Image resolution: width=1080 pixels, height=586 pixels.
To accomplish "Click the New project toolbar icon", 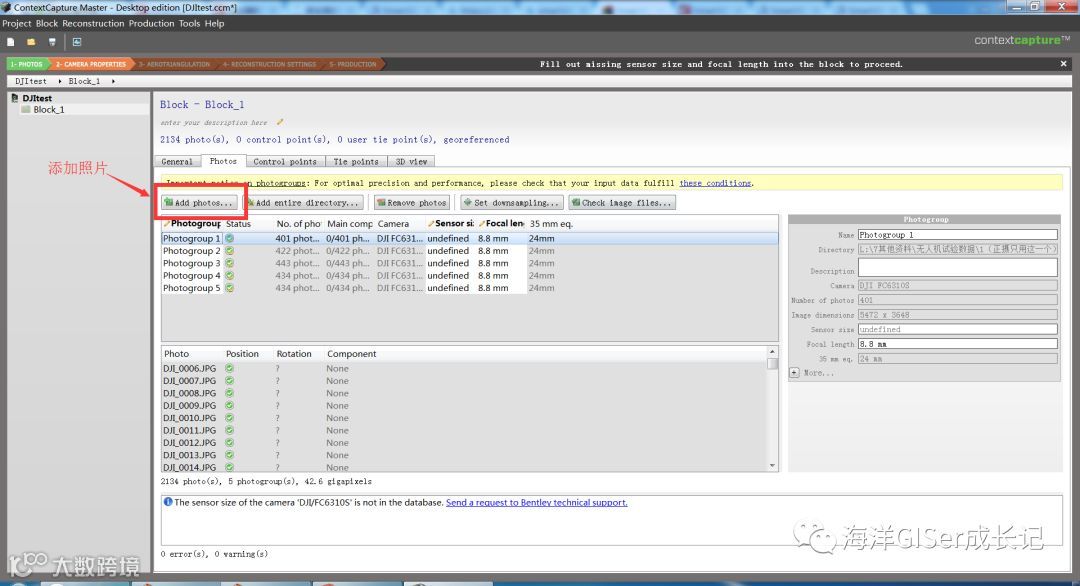I will pyautogui.click(x=10, y=42).
